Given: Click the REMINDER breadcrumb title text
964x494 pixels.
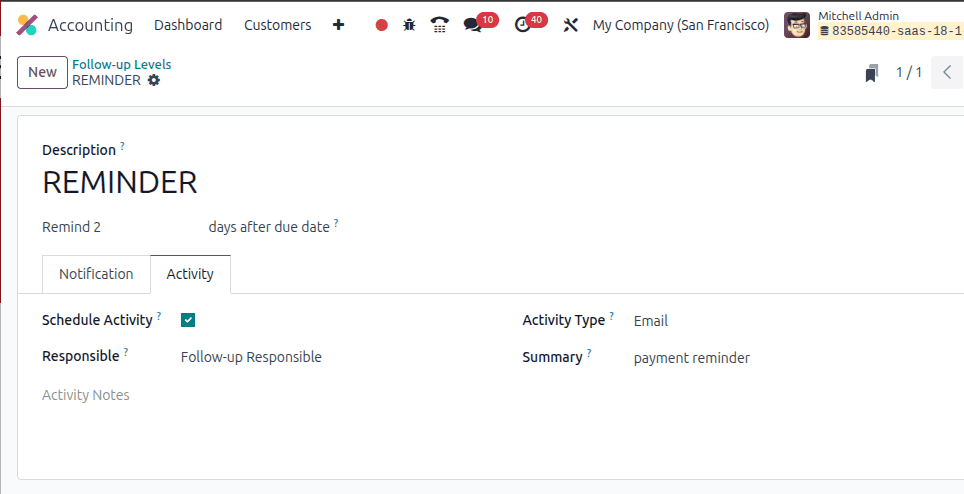Looking at the screenshot, I should click(x=106, y=80).
